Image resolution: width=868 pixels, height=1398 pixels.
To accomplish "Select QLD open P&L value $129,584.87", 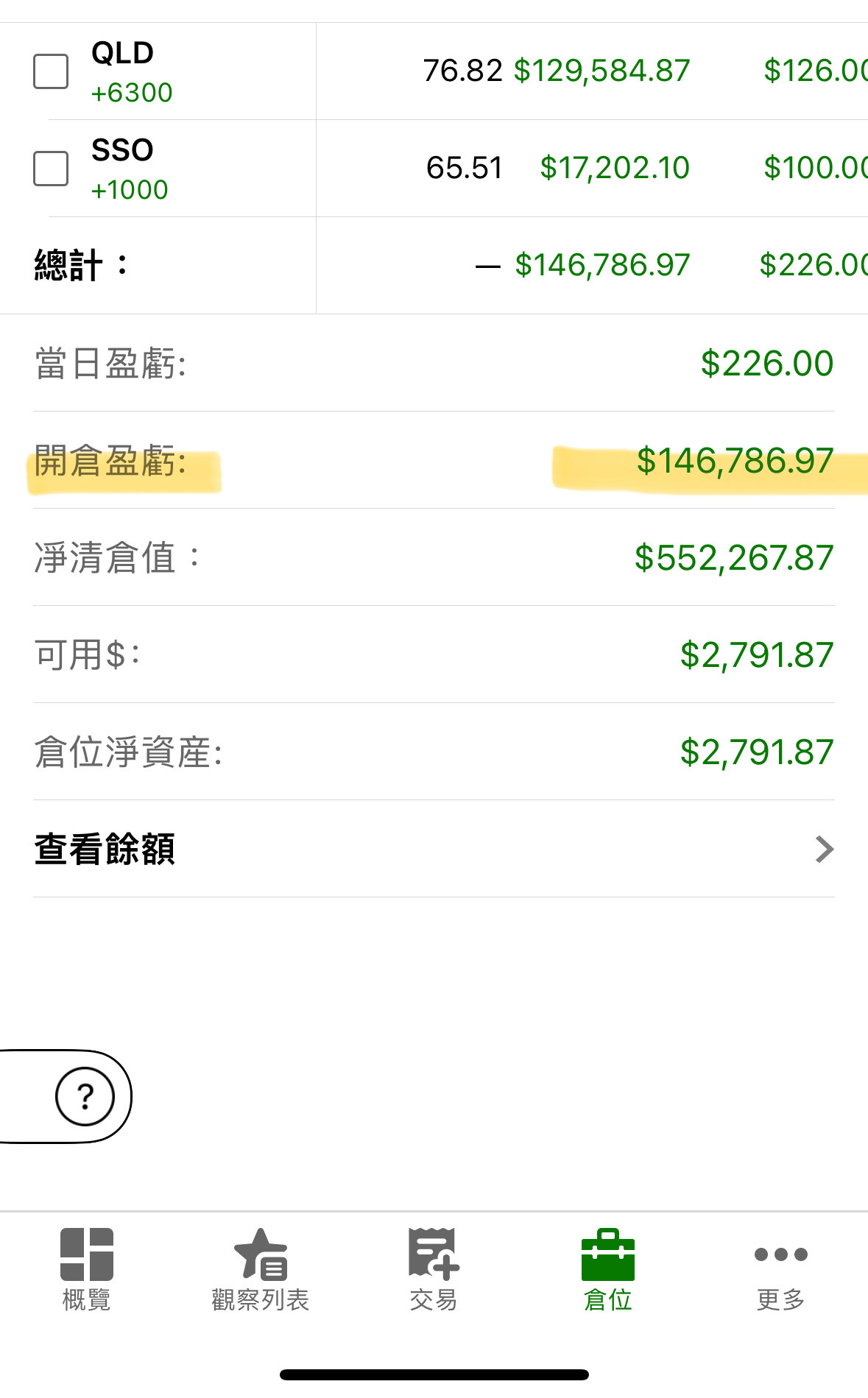I will [601, 71].
